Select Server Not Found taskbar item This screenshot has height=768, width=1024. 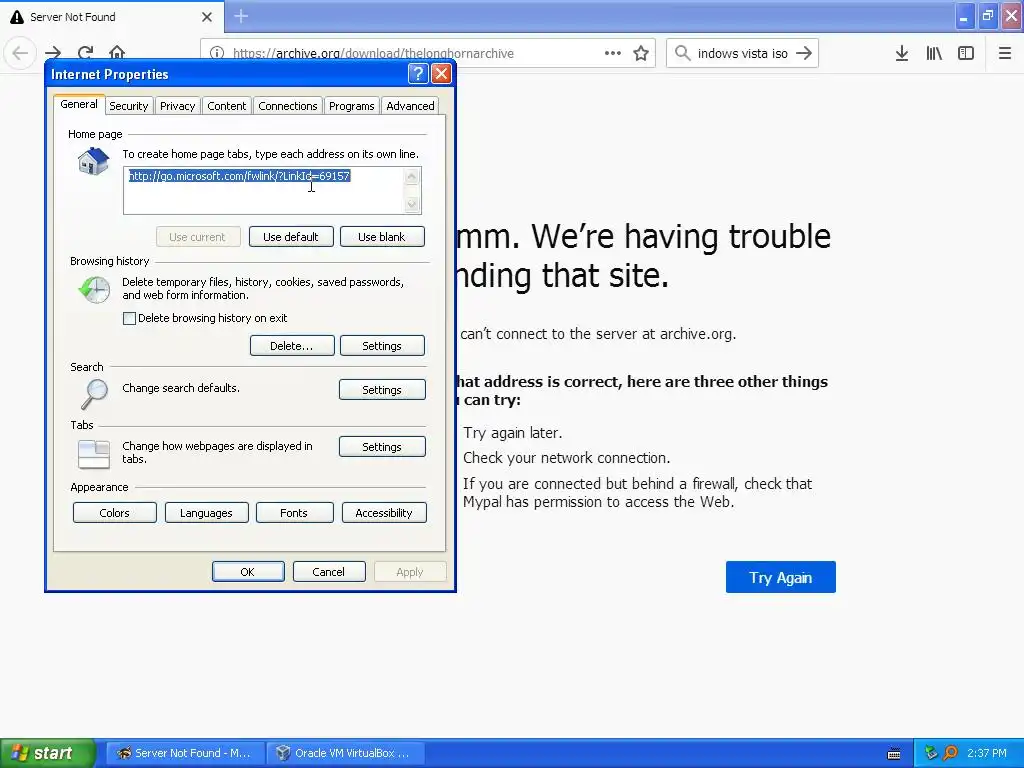(x=185, y=753)
